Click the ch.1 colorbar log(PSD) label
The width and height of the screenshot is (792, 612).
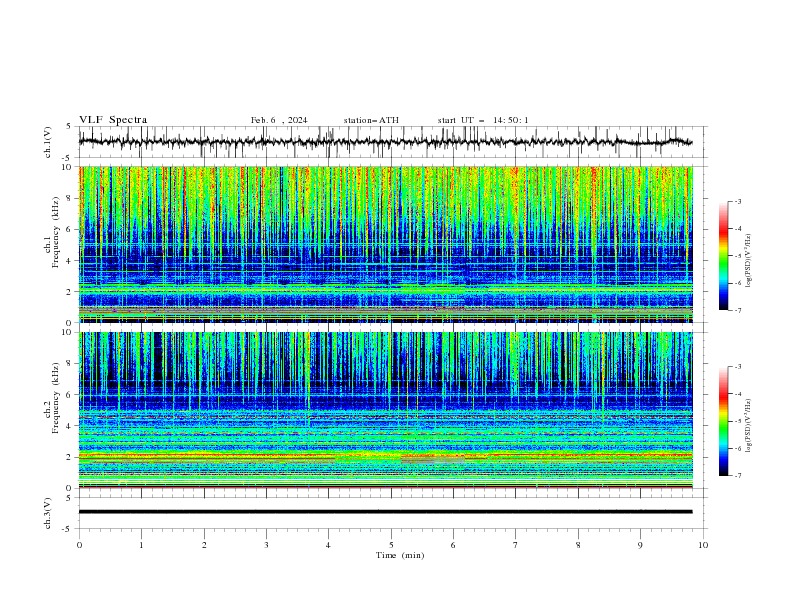click(748, 261)
